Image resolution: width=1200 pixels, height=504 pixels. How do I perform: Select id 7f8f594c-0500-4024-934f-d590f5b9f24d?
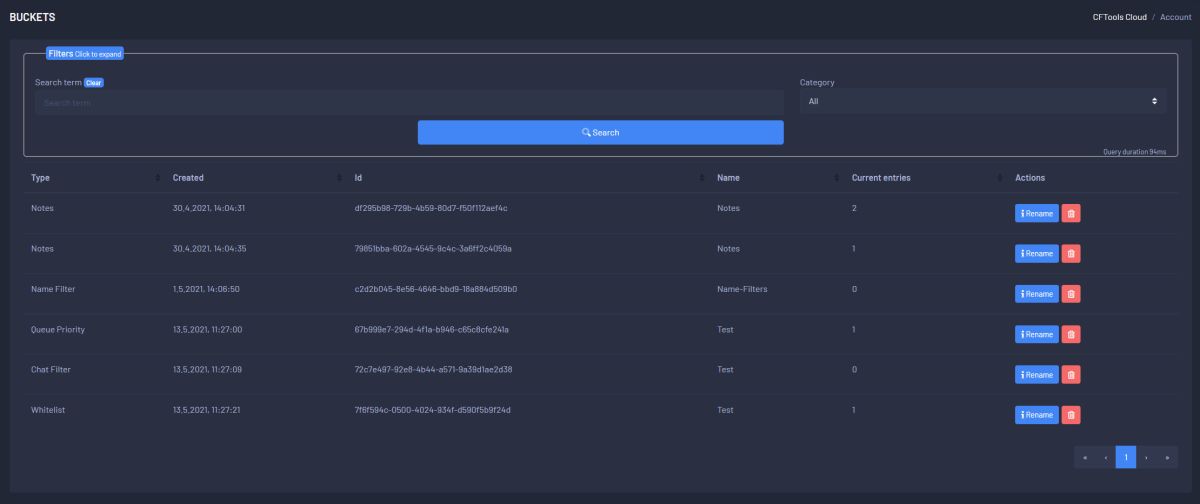pyautogui.click(x=432, y=410)
